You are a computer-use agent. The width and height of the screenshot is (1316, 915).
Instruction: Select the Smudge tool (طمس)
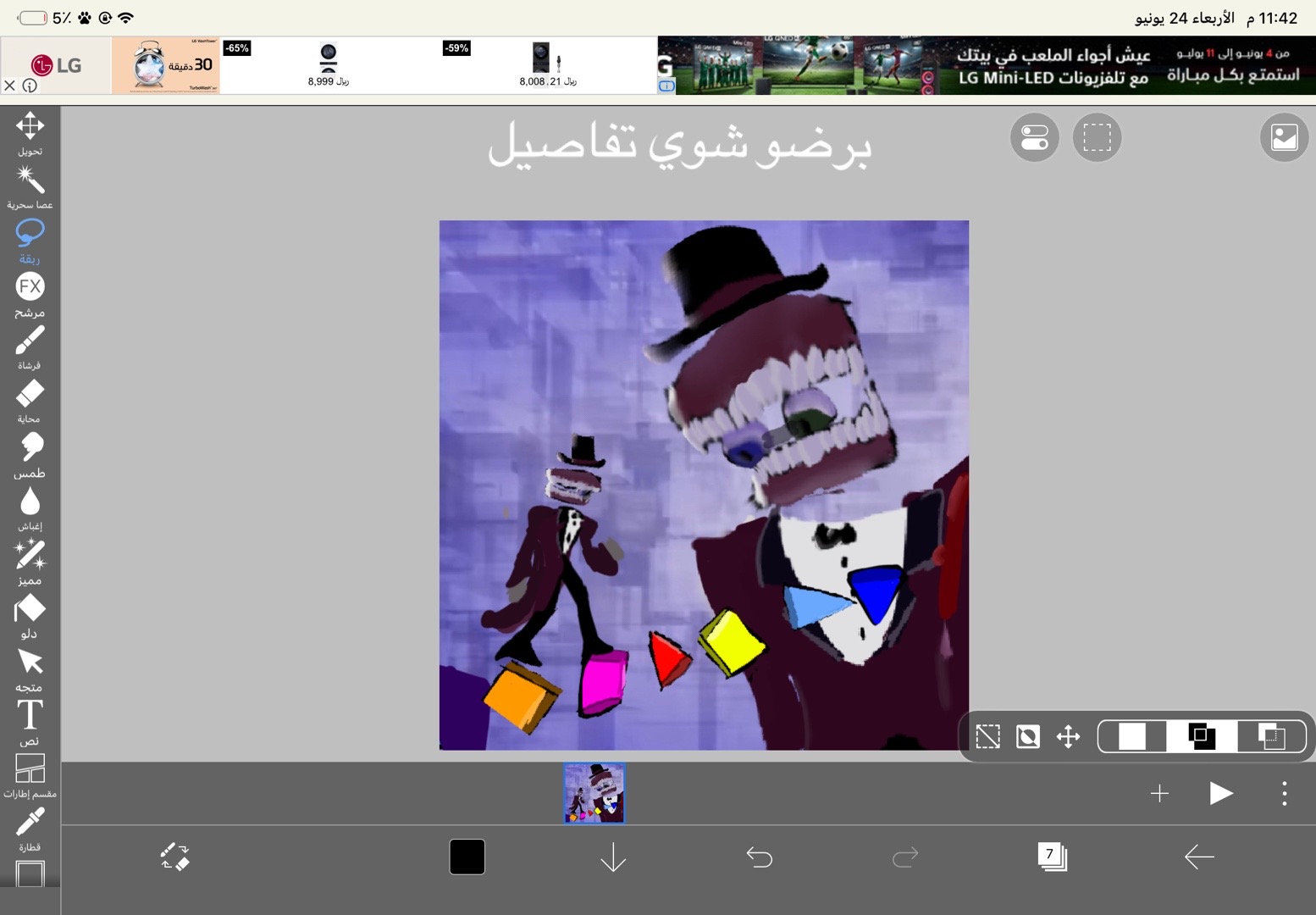pos(30,455)
